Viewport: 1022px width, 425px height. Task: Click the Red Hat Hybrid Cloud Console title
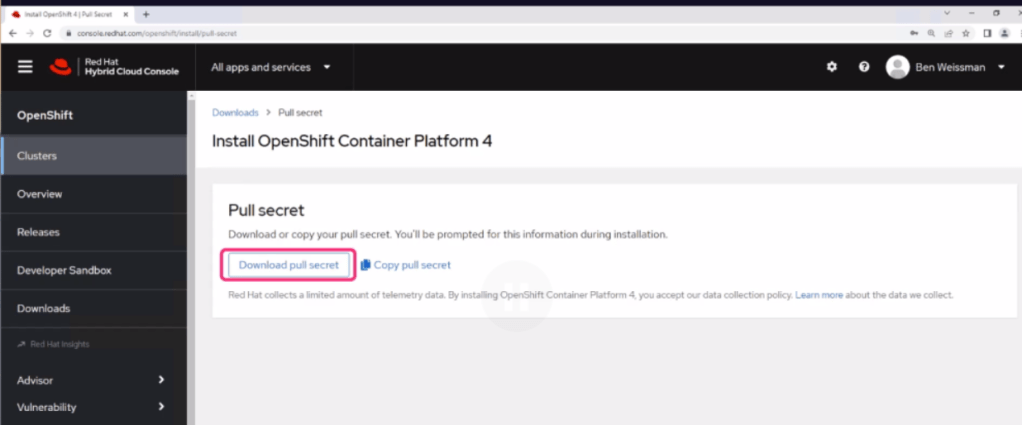pos(132,66)
